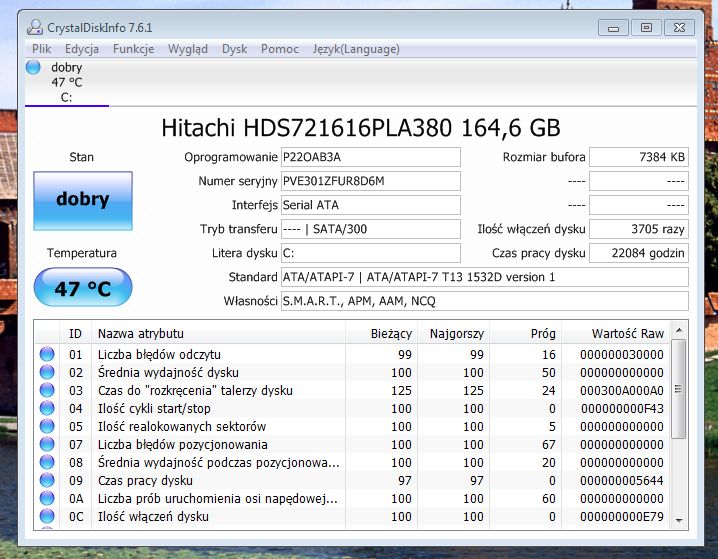This screenshot has width=718, height=559.
Task: Click the Oprogramowanie field P22OAB3A
Action: point(370,157)
